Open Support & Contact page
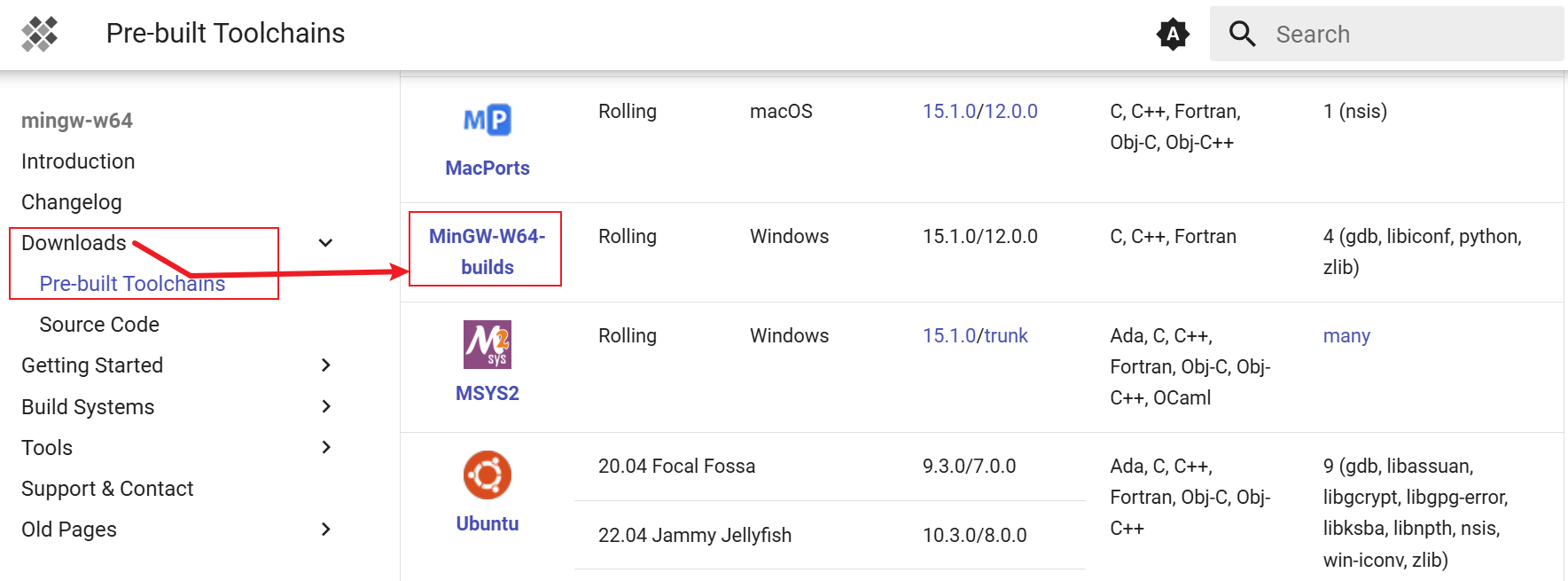Image resolution: width=1568 pixels, height=581 pixels. [x=107, y=489]
